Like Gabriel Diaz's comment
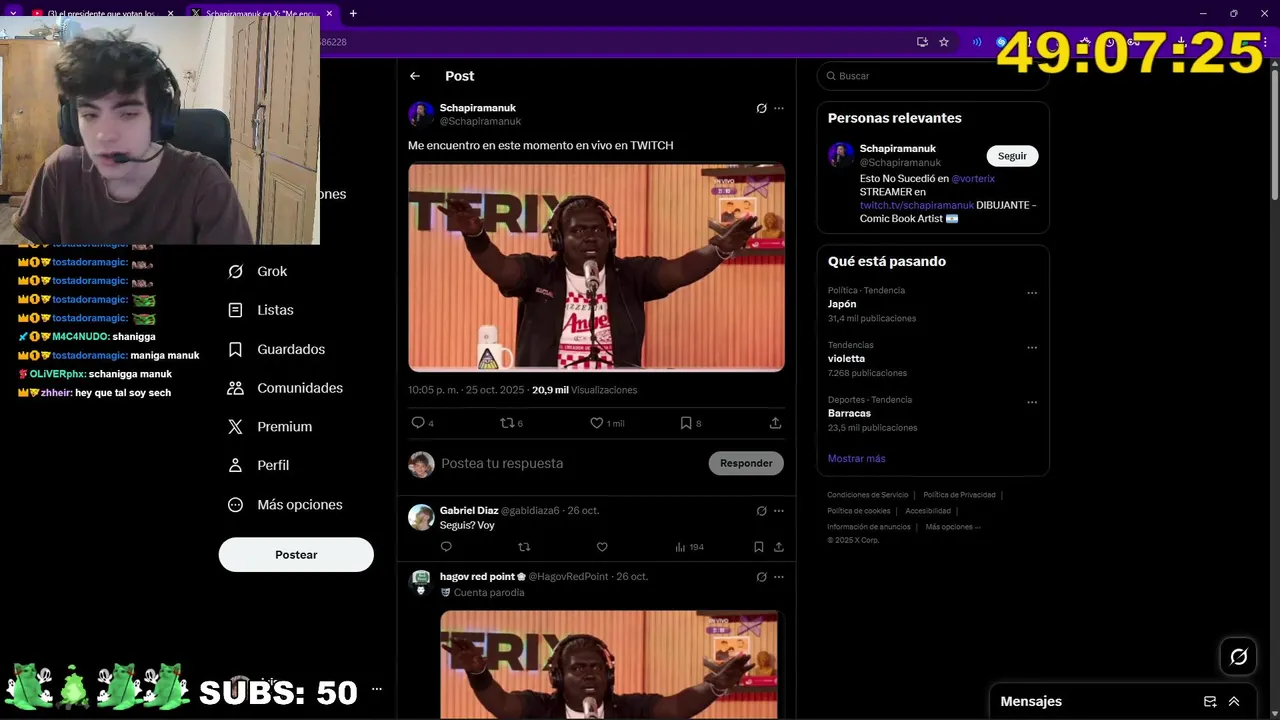The width and height of the screenshot is (1280, 720). click(x=602, y=547)
